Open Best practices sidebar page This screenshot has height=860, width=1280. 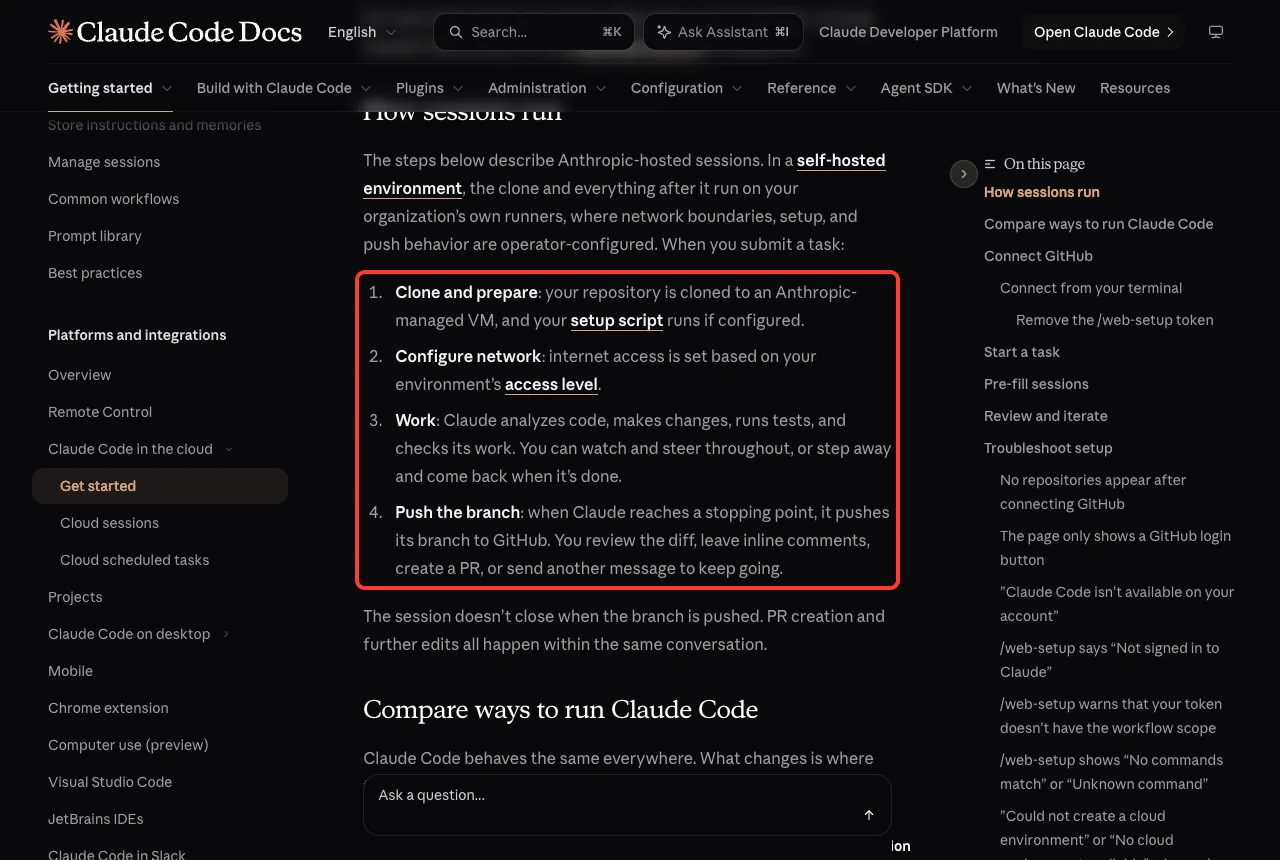(x=95, y=273)
